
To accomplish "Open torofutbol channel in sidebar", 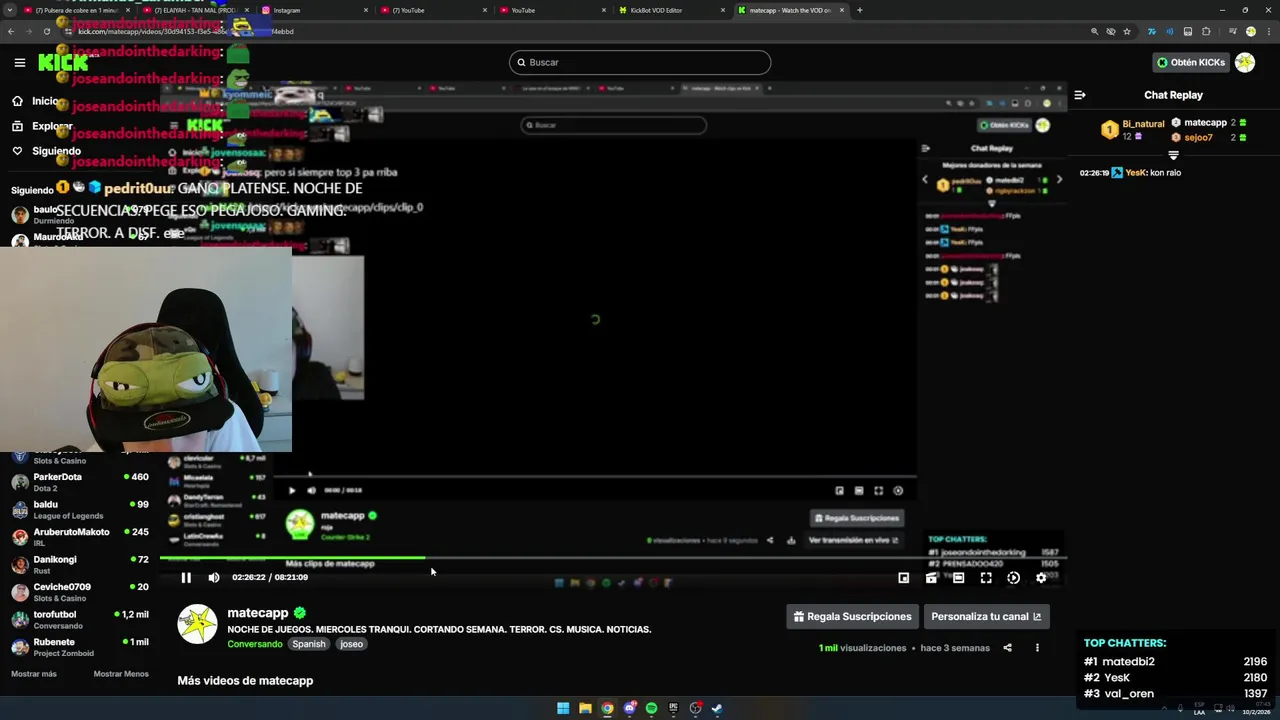I will click(80, 620).
